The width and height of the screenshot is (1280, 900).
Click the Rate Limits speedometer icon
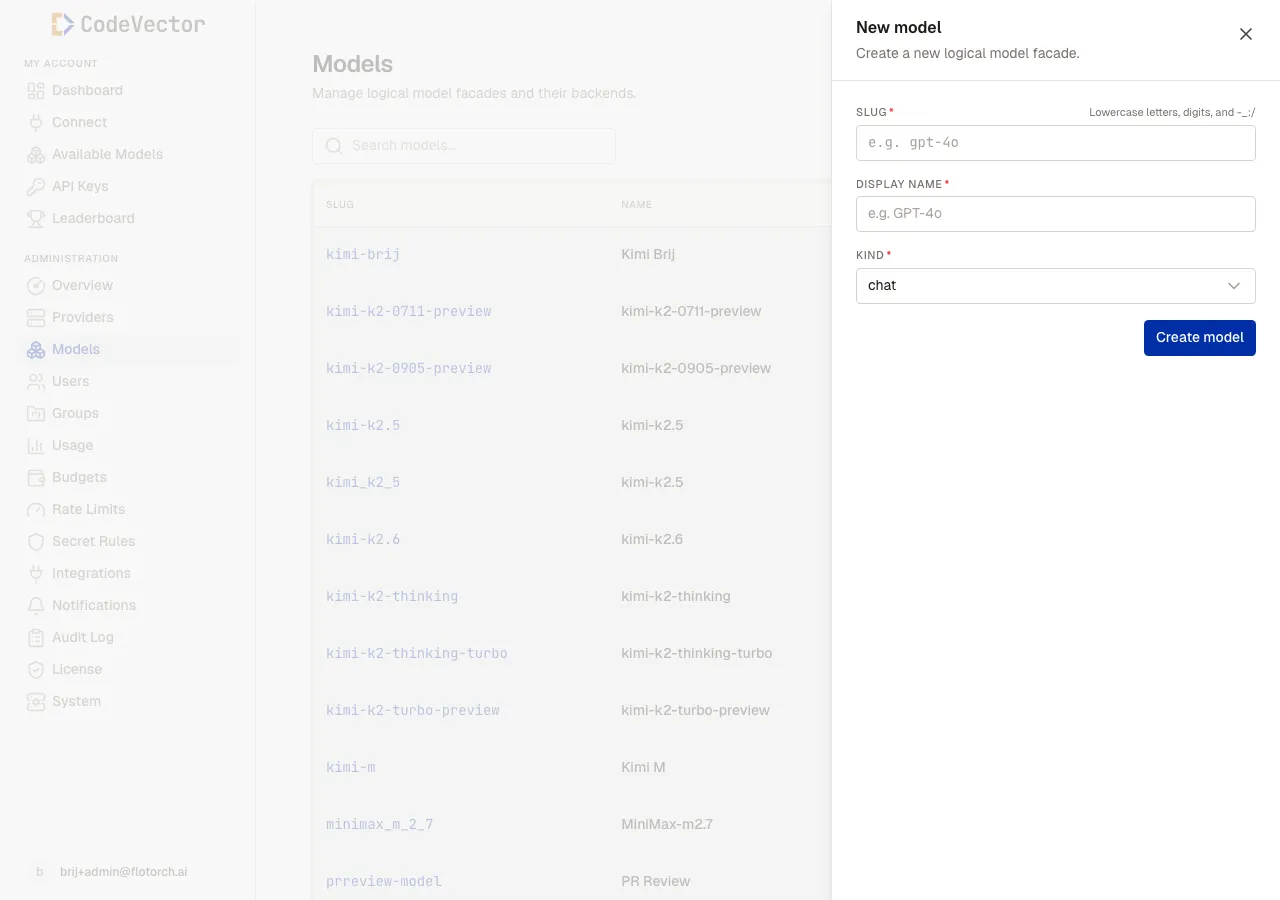pyautogui.click(x=36, y=509)
